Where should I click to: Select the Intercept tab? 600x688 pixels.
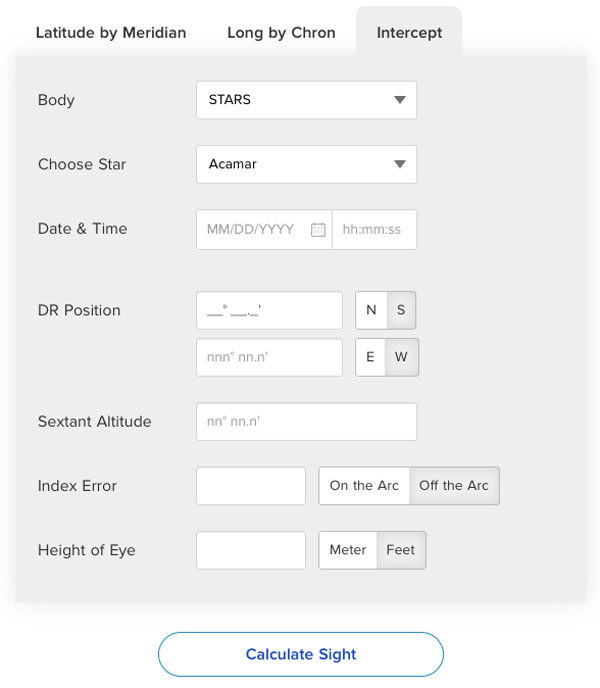click(x=409, y=32)
